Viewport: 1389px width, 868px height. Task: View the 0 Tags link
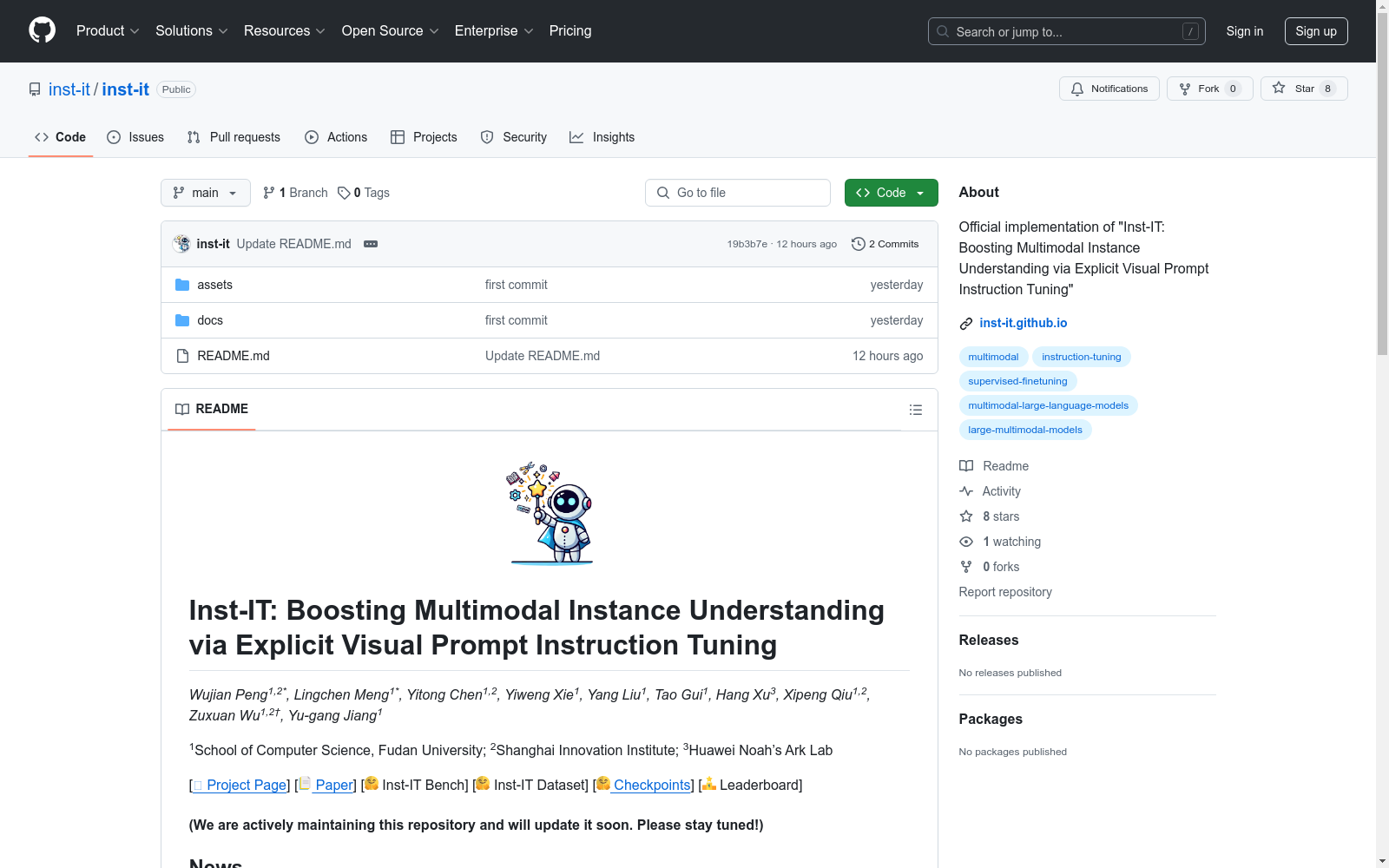[364, 193]
